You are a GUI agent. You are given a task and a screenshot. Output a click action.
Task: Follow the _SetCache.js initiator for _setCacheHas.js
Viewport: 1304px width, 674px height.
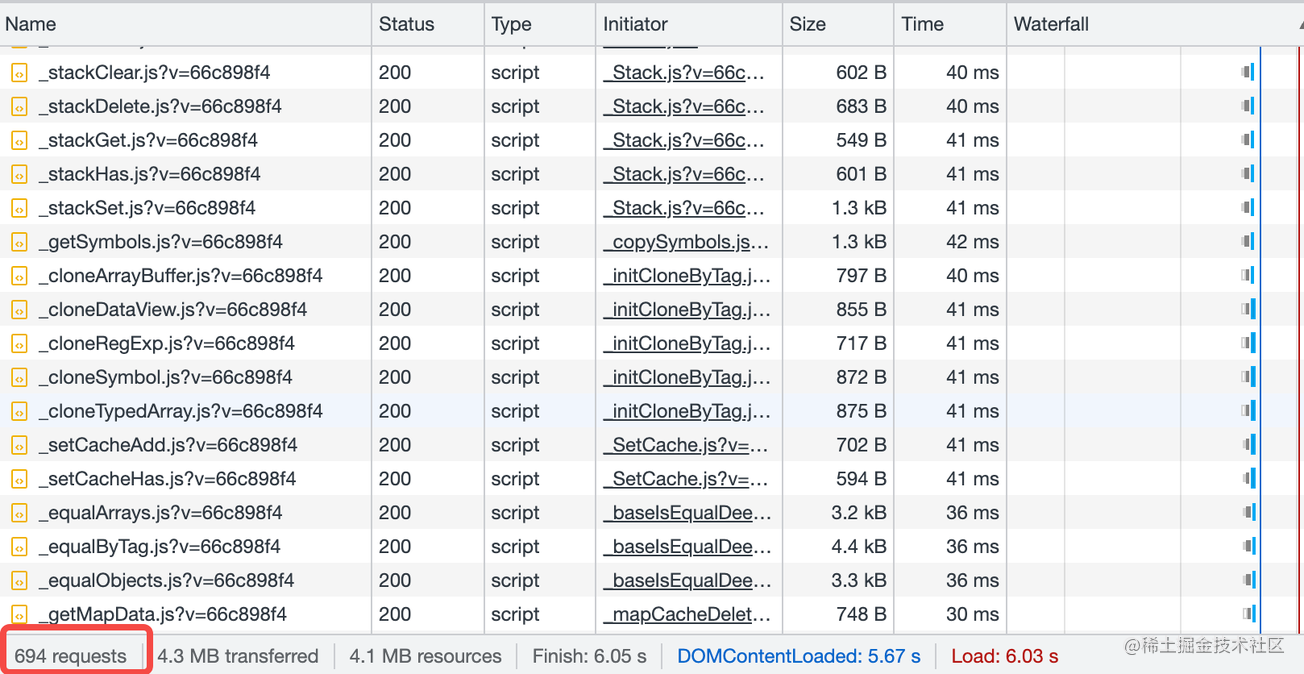point(684,479)
